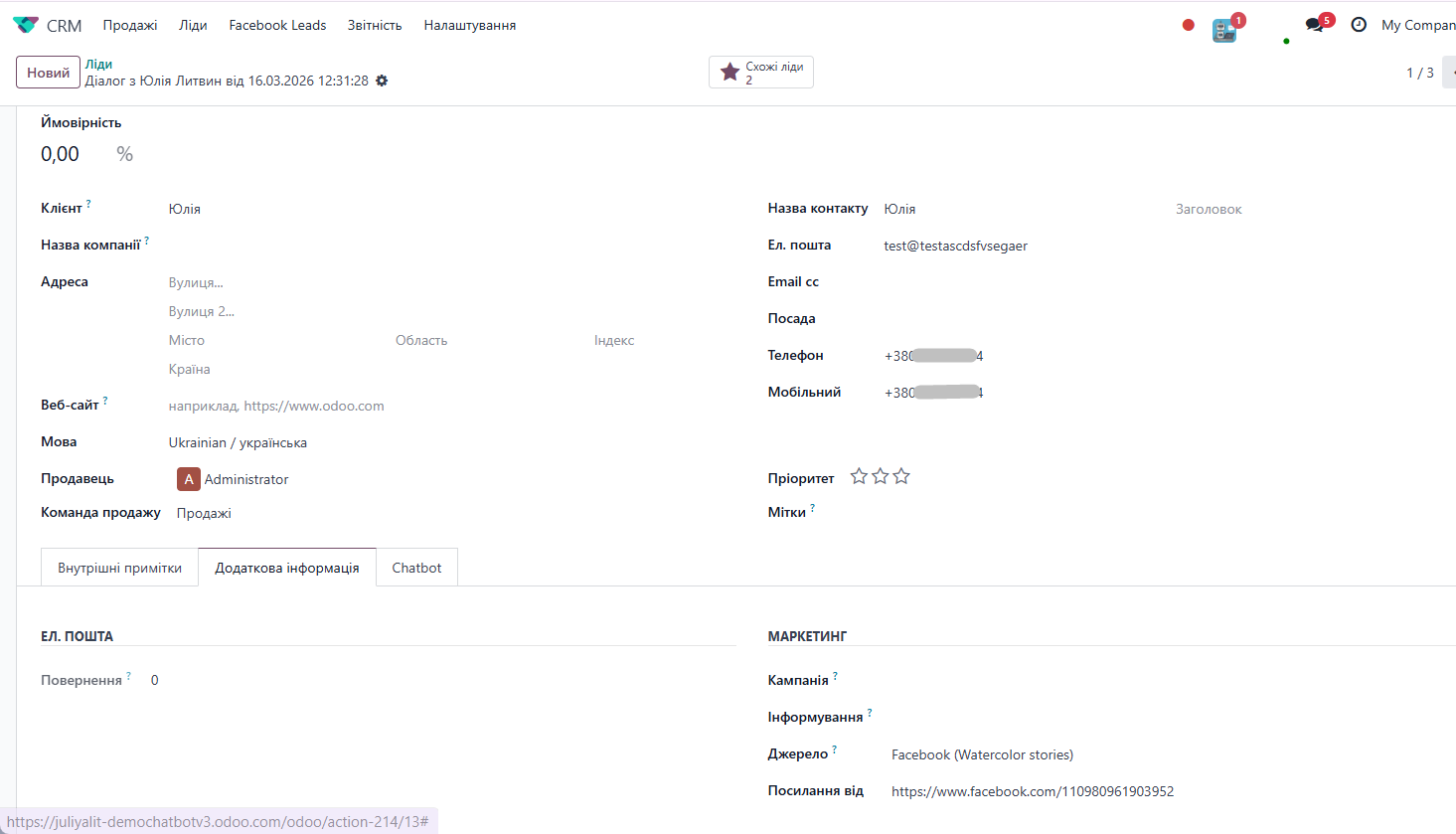The height and width of the screenshot is (834, 1456).
Task: Open the Команда продажу dropdown field
Action: [398, 513]
